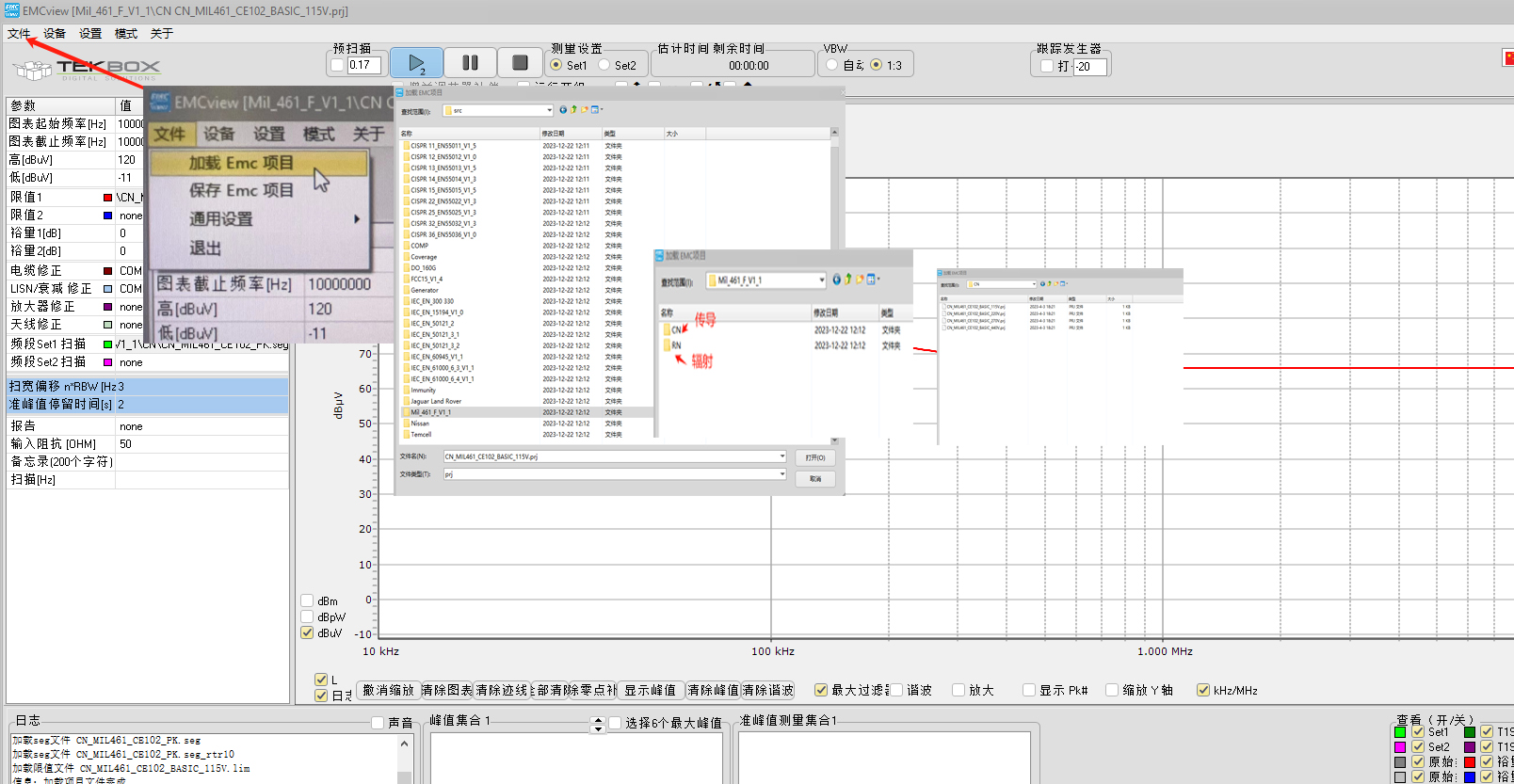Select the 准峰值停留时间[s] parameter row
This screenshot has height=784, width=1514.
[148, 405]
